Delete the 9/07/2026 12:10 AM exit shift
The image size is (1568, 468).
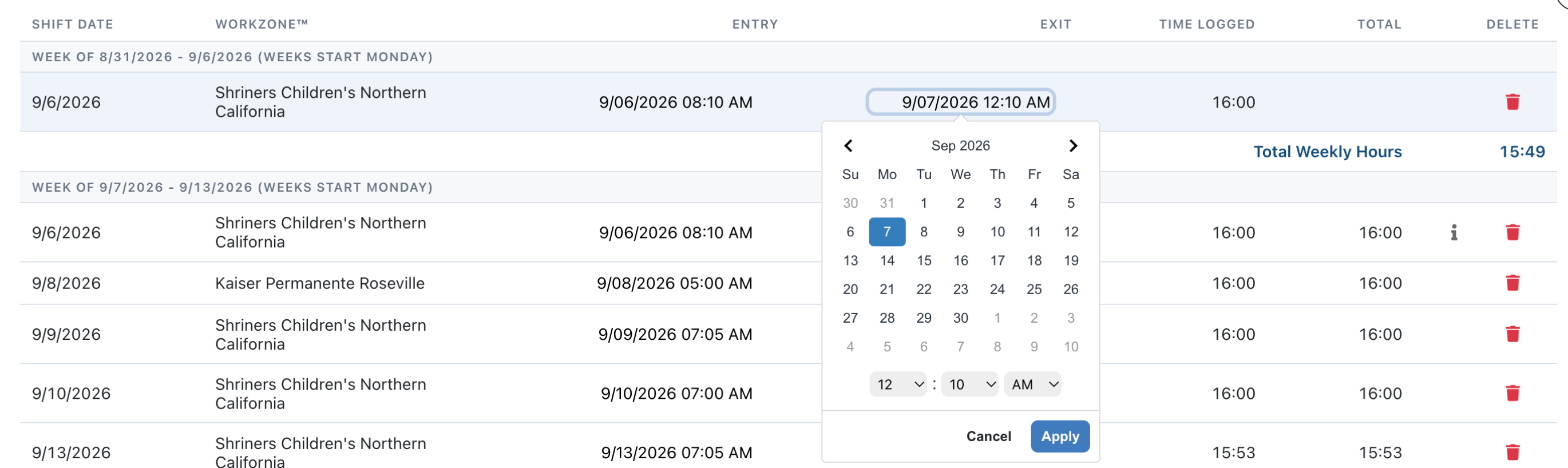pyautogui.click(x=1512, y=102)
